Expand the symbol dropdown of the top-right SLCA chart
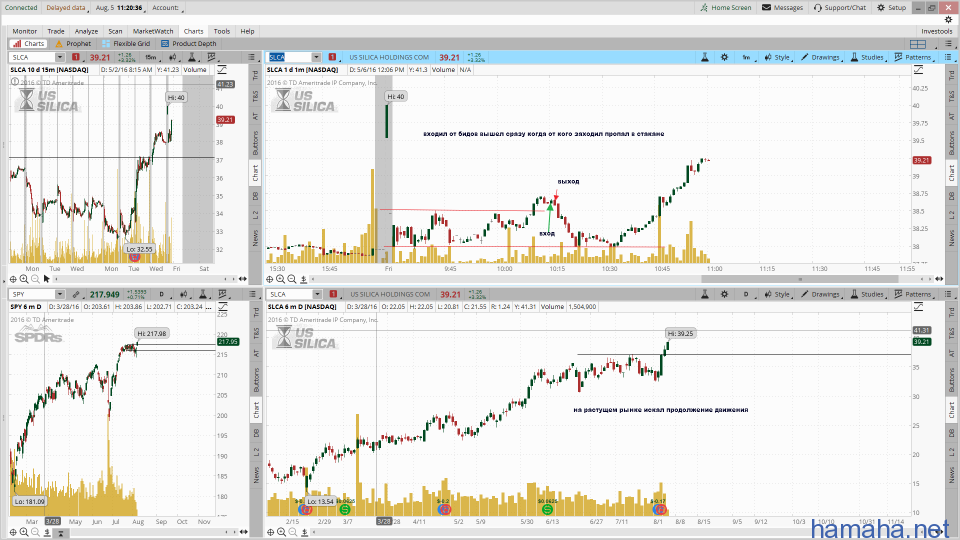The width and height of the screenshot is (960, 540). click(316, 57)
